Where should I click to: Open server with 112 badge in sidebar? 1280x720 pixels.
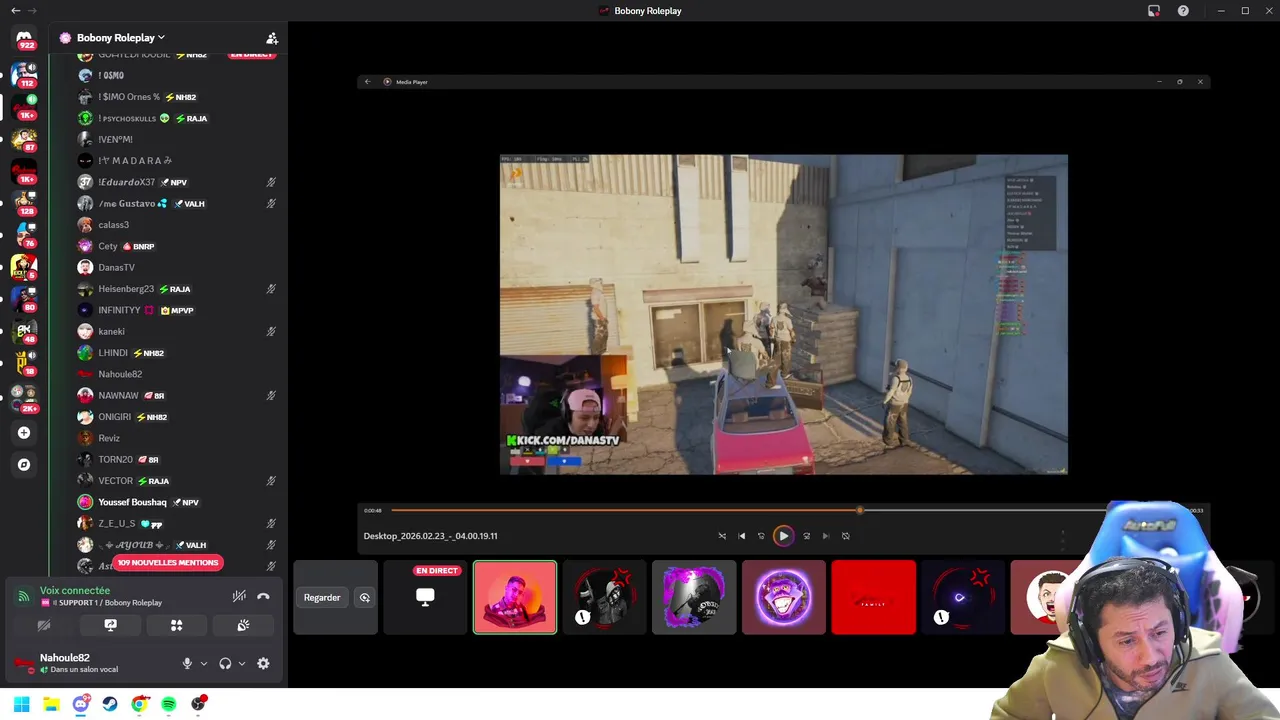[x=24, y=74]
